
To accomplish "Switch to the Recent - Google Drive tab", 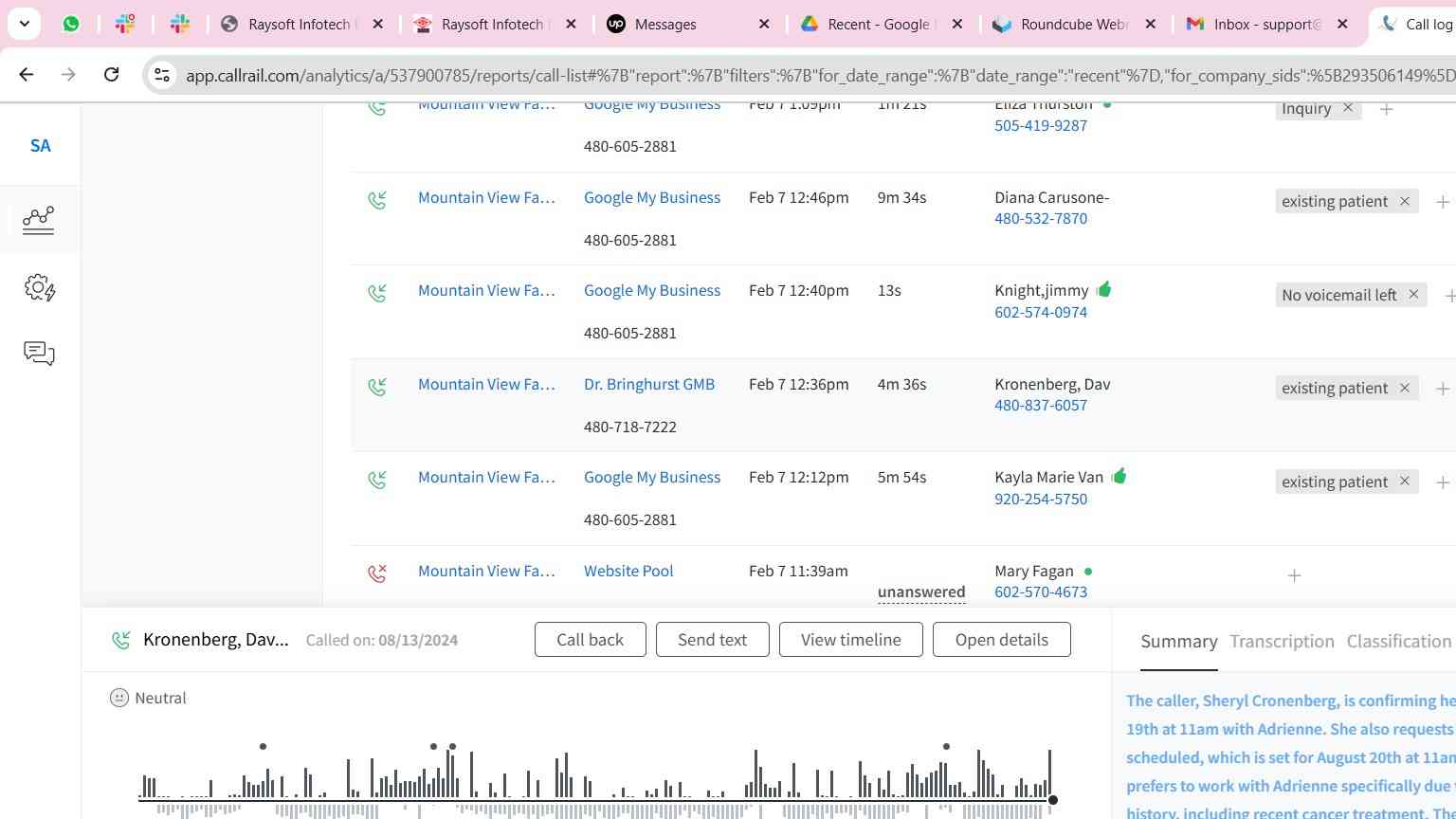I will coord(881,24).
